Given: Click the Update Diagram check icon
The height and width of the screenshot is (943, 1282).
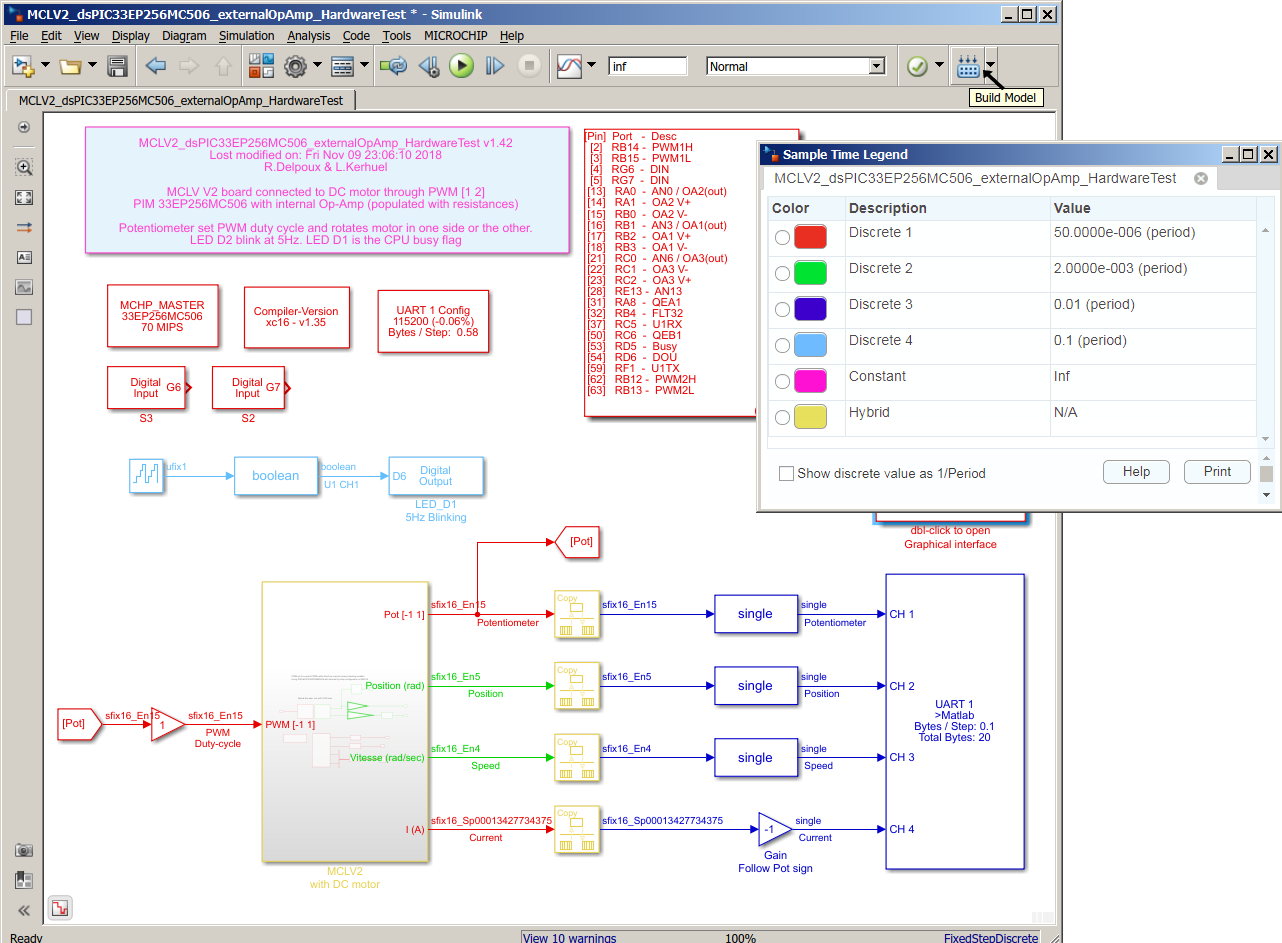Looking at the screenshot, I should point(917,67).
